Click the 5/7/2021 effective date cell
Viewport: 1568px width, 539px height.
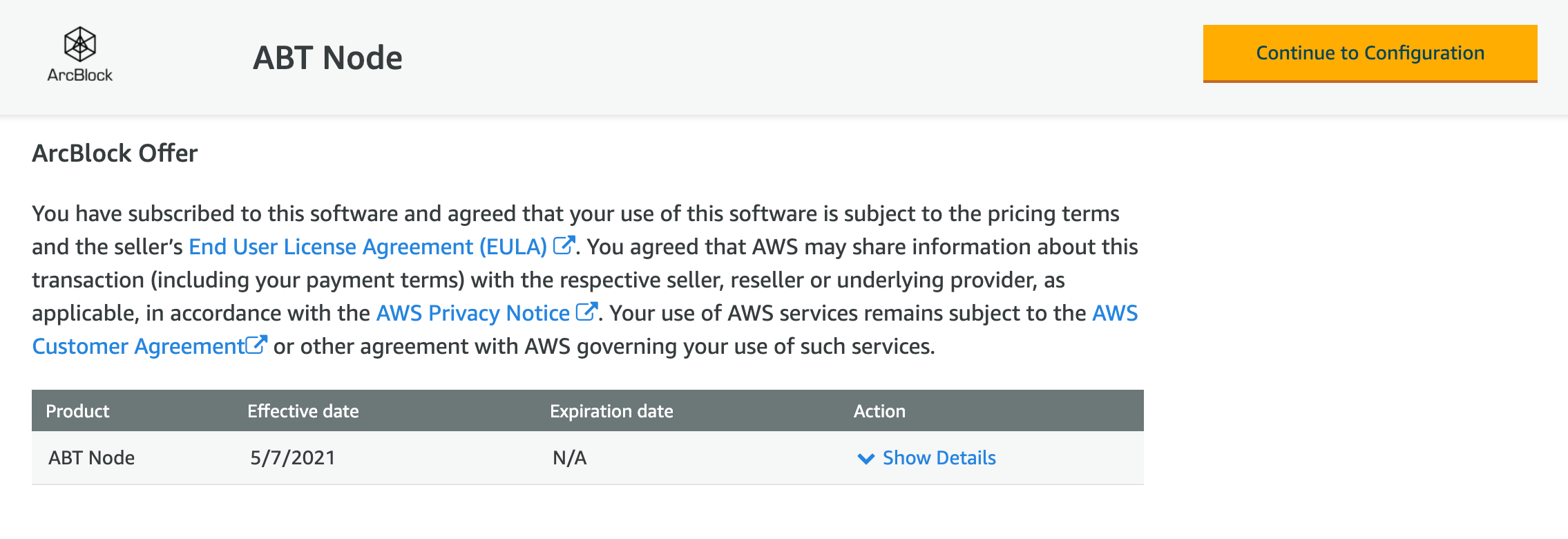click(293, 458)
